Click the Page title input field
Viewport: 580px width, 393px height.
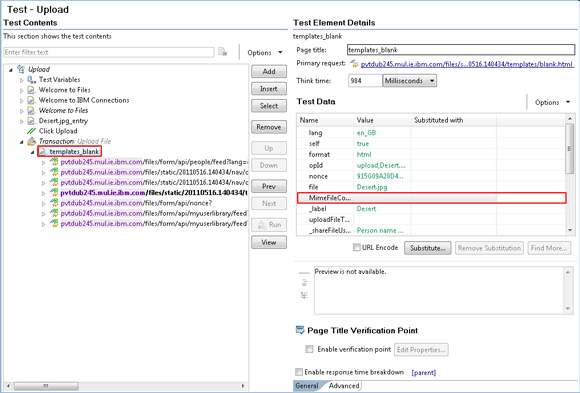461,50
